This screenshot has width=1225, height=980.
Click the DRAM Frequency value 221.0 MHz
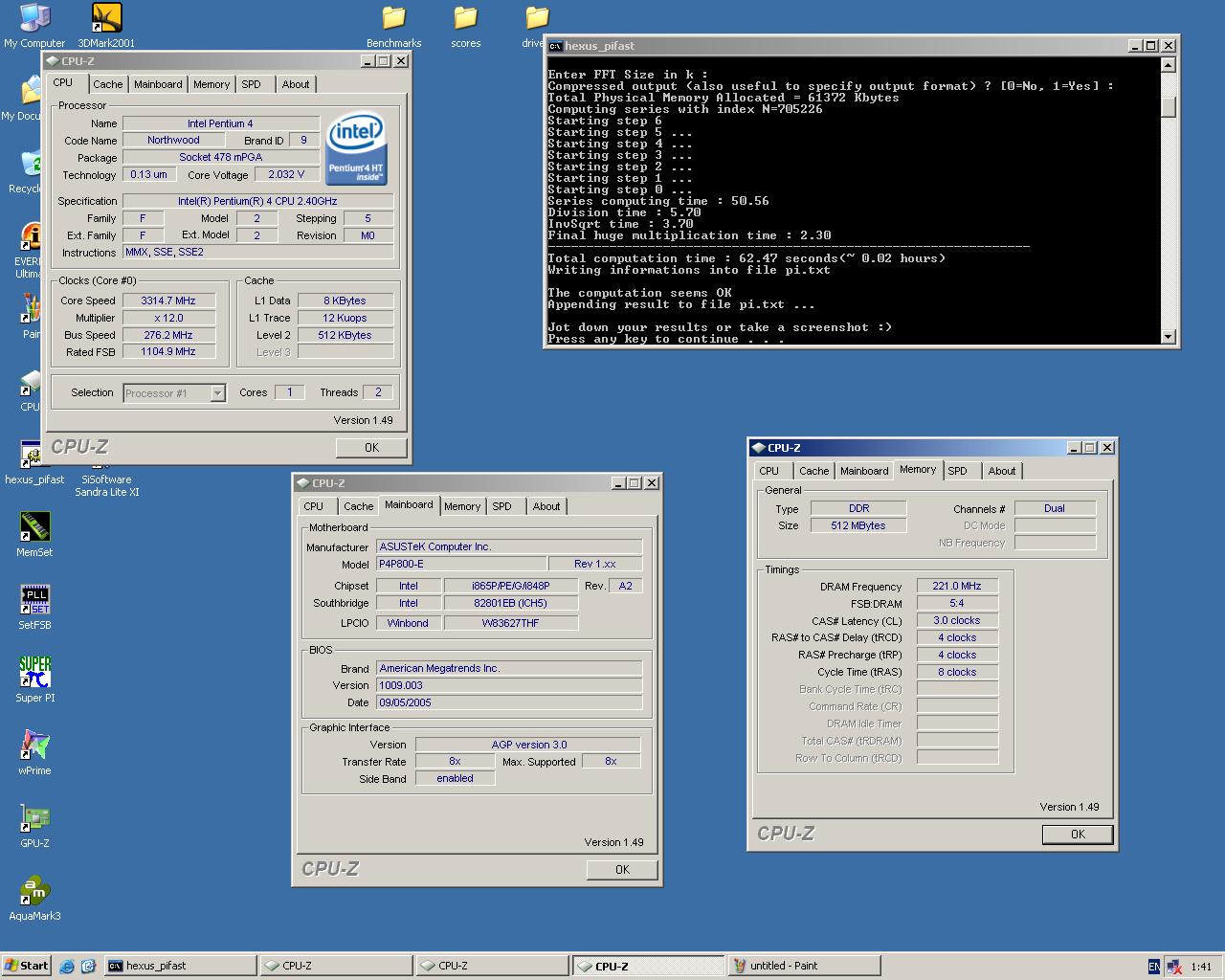pos(957,586)
